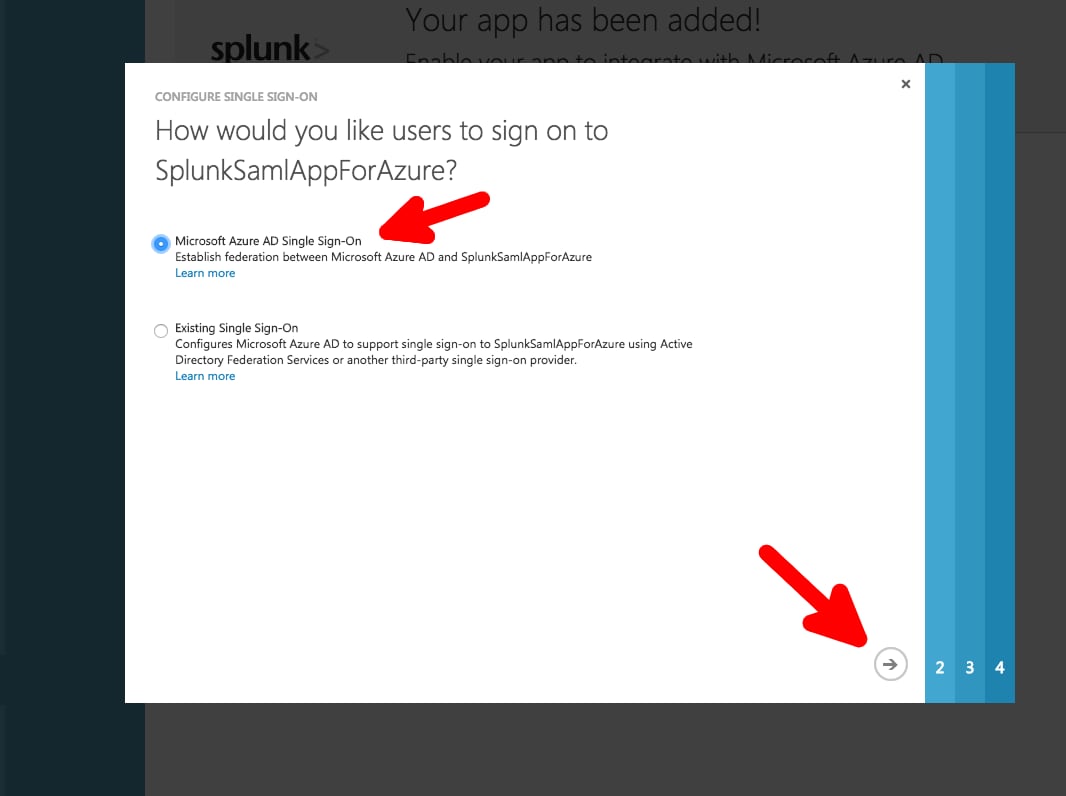Viewport: 1066px width, 796px height.
Task: Open Learn more under Existing Single Sign-On
Action: [x=205, y=376]
